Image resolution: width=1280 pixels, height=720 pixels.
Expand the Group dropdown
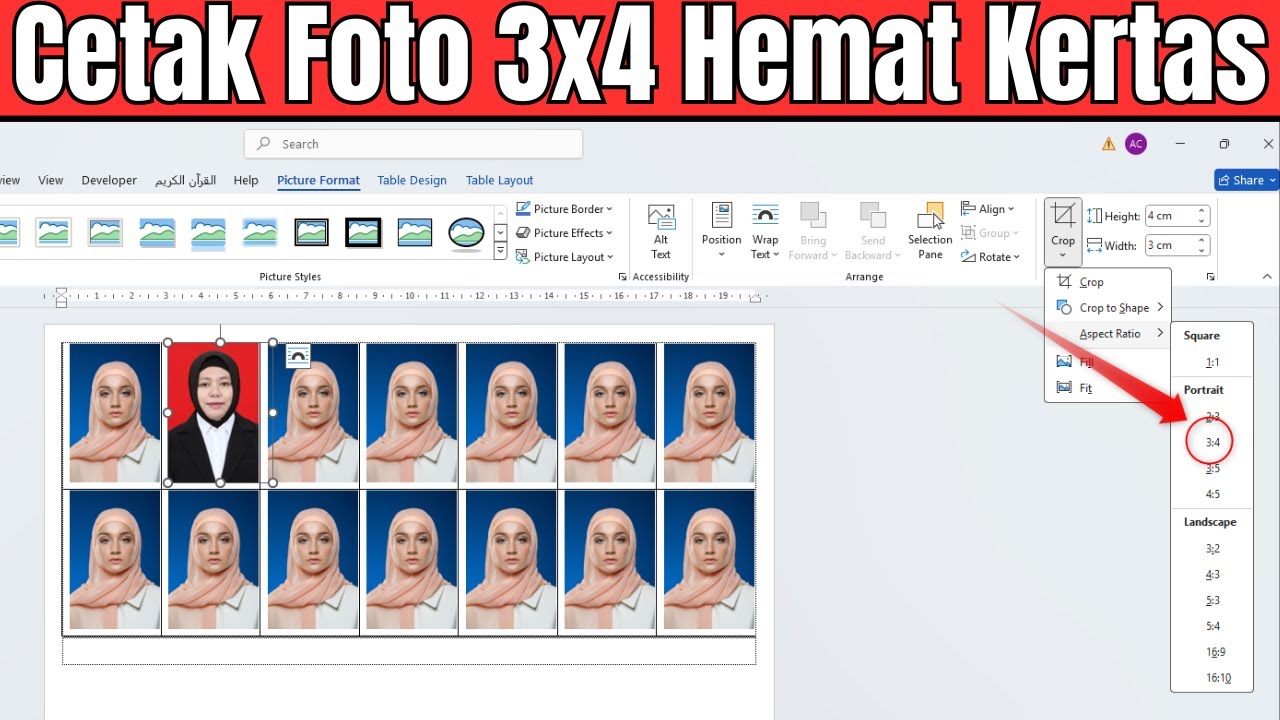click(x=990, y=233)
